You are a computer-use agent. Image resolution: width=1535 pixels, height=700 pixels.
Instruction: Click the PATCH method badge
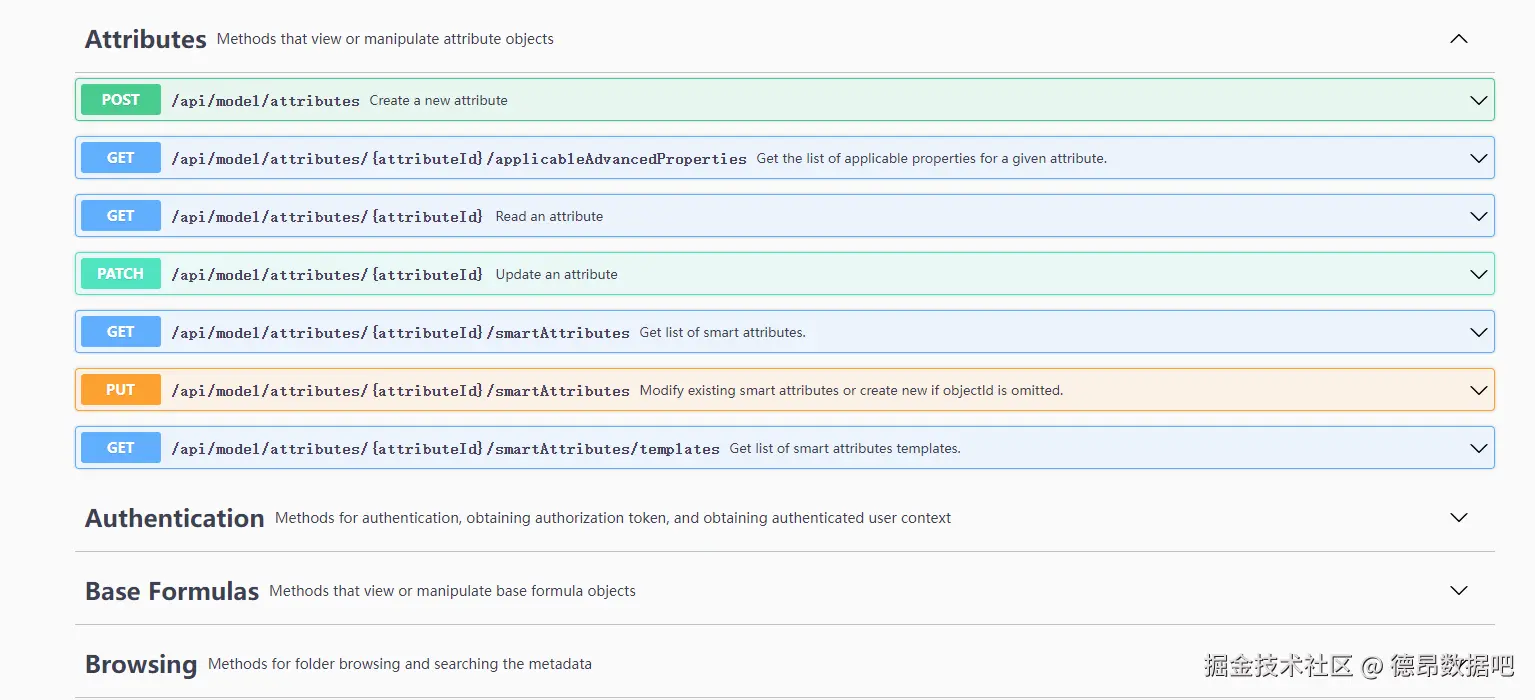click(121, 274)
